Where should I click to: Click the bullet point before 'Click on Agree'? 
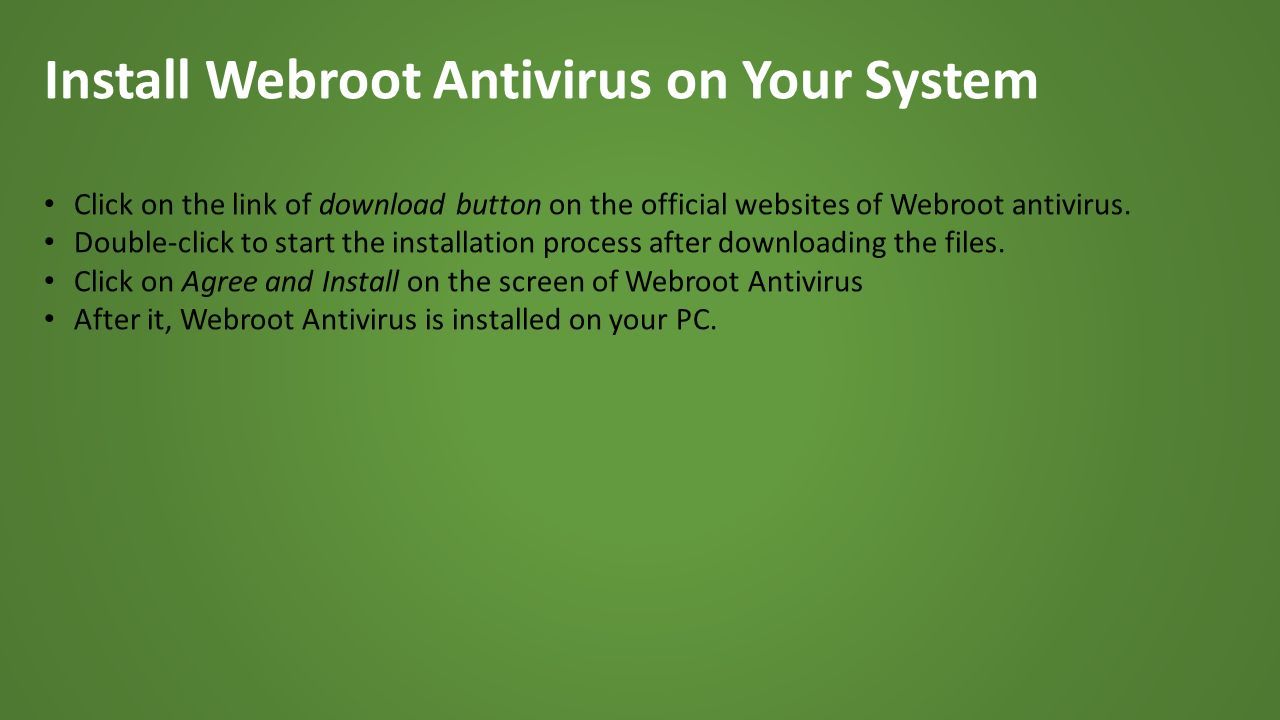50,282
